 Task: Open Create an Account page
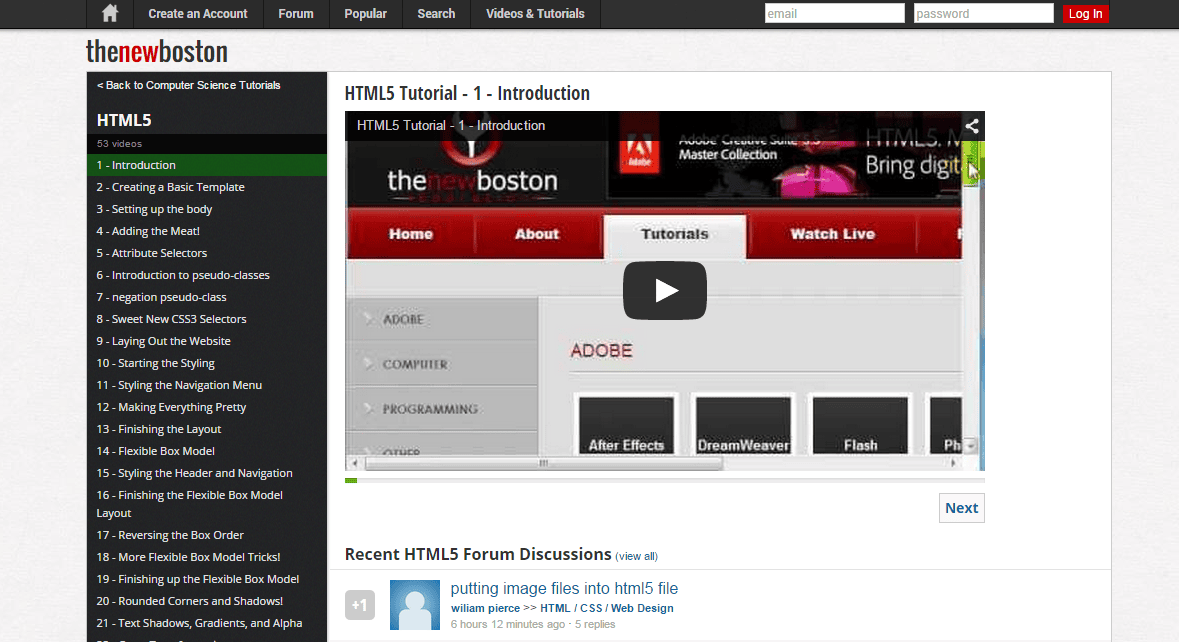(x=198, y=14)
